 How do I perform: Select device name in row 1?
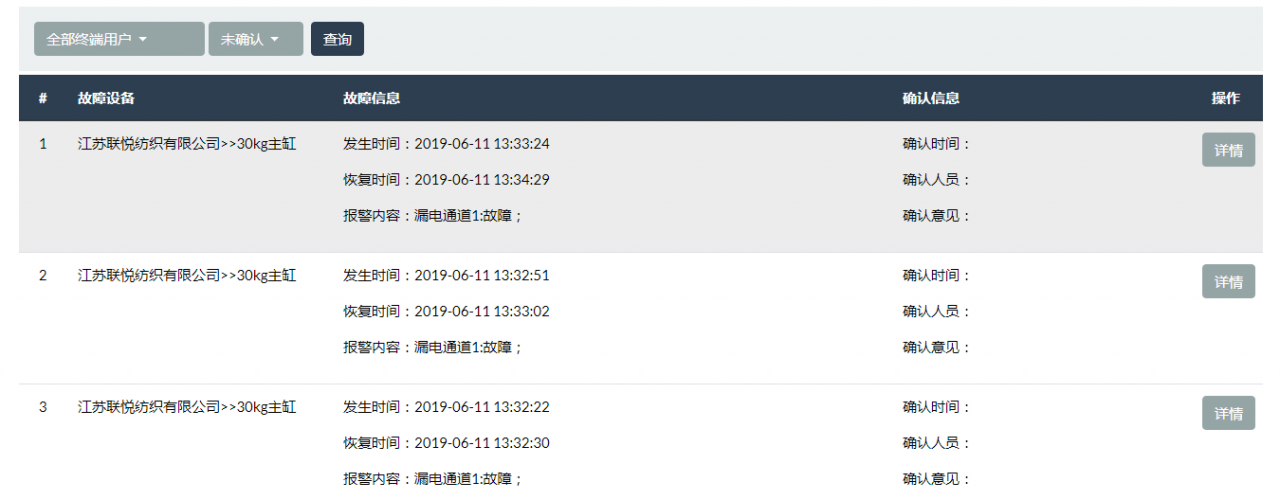[187, 144]
